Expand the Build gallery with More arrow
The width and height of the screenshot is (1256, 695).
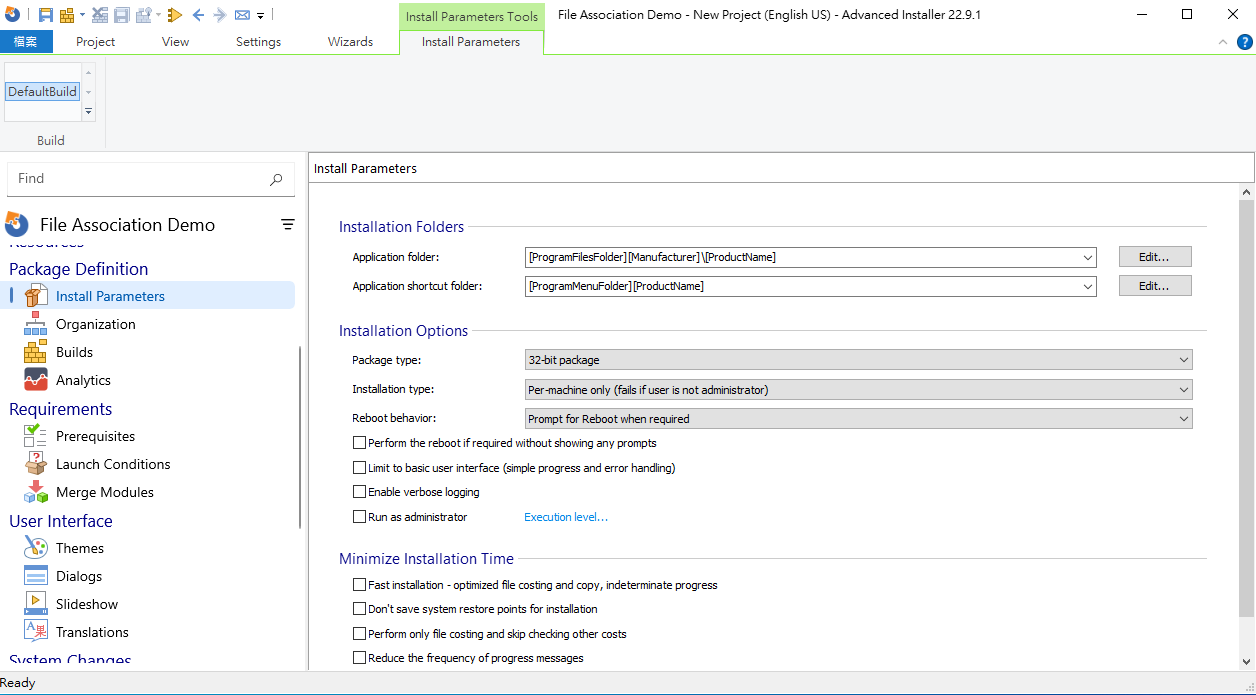pos(88,112)
